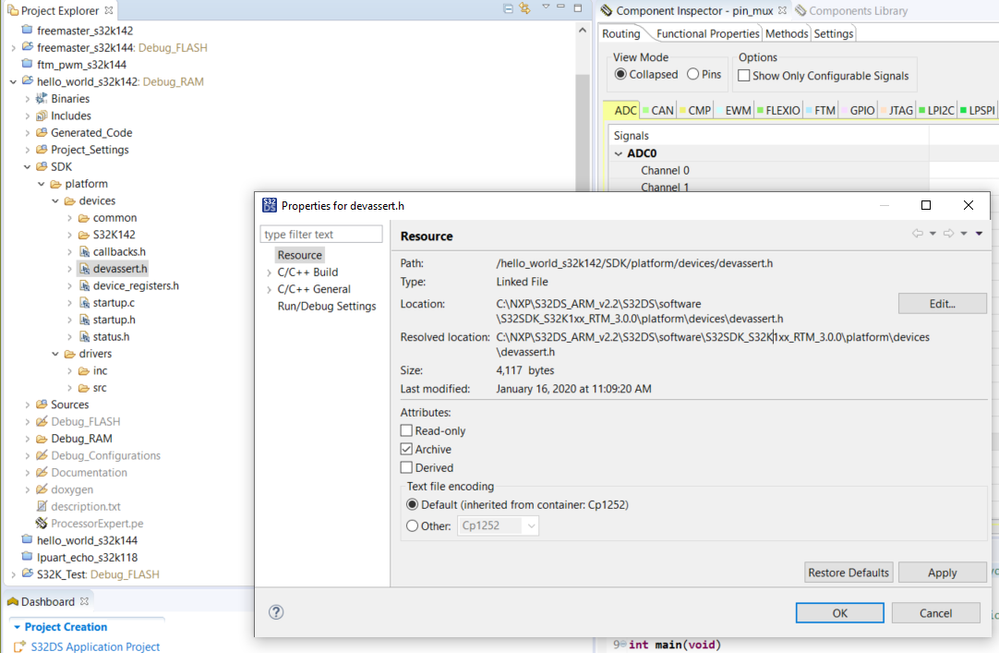Viewport: 999px width, 653px height.
Task: Select startup.c file icon
Action: [84, 303]
